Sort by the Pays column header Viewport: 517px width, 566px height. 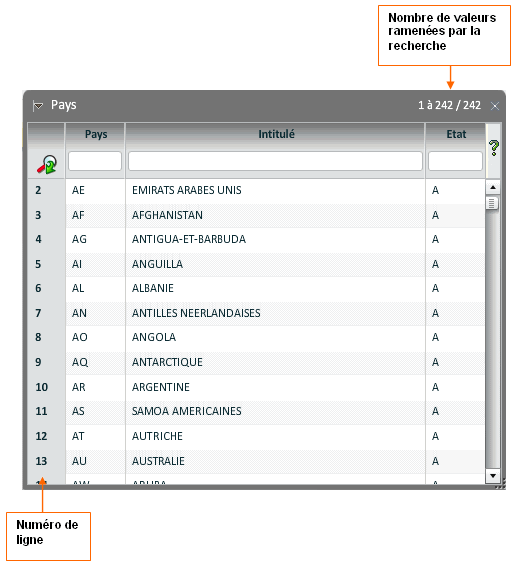pyautogui.click(x=96, y=134)
